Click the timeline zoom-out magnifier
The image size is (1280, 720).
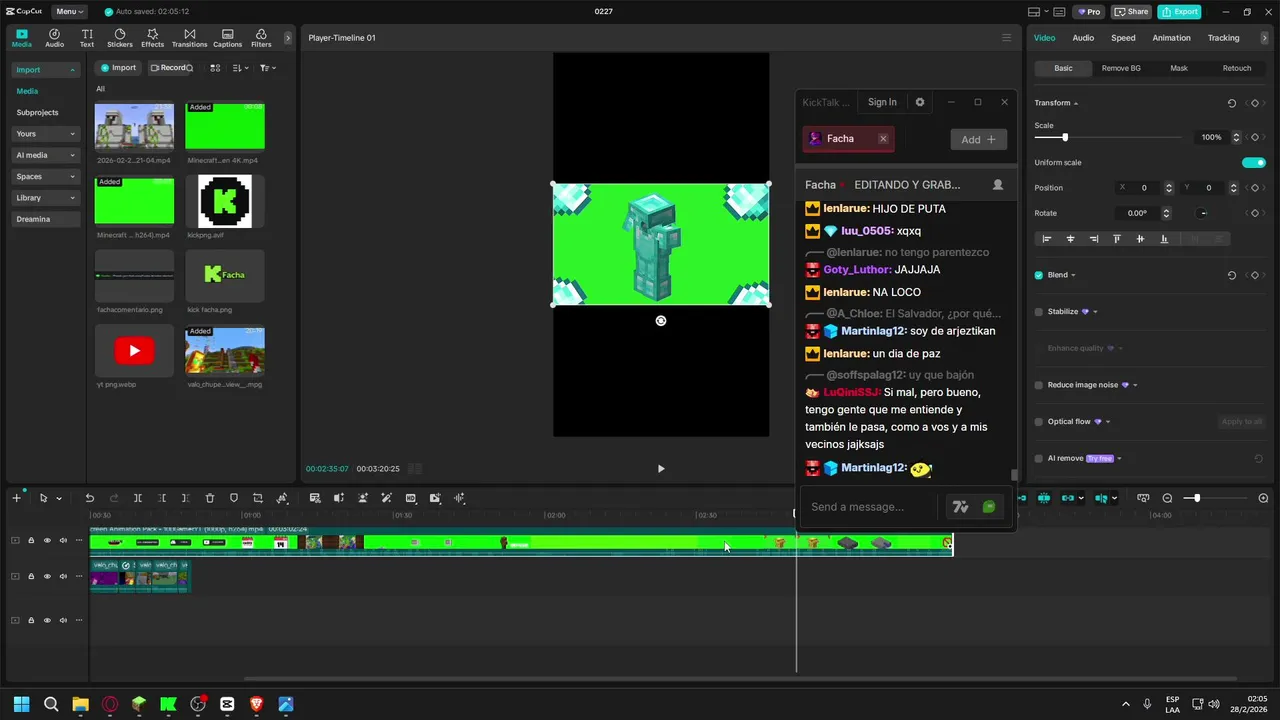point(1167,498)
